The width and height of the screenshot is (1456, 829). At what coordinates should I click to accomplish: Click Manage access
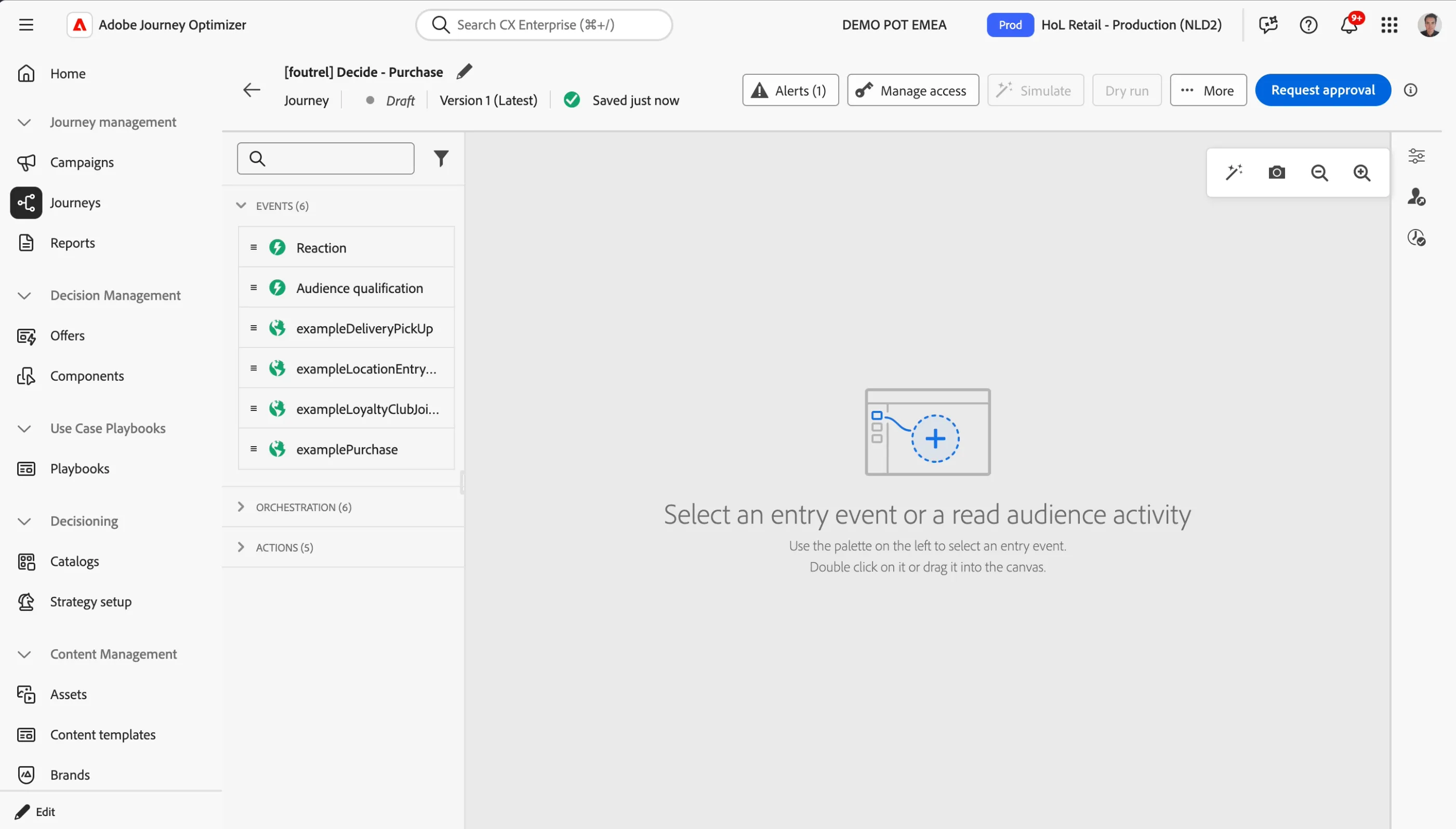click(x=913, y=90)
